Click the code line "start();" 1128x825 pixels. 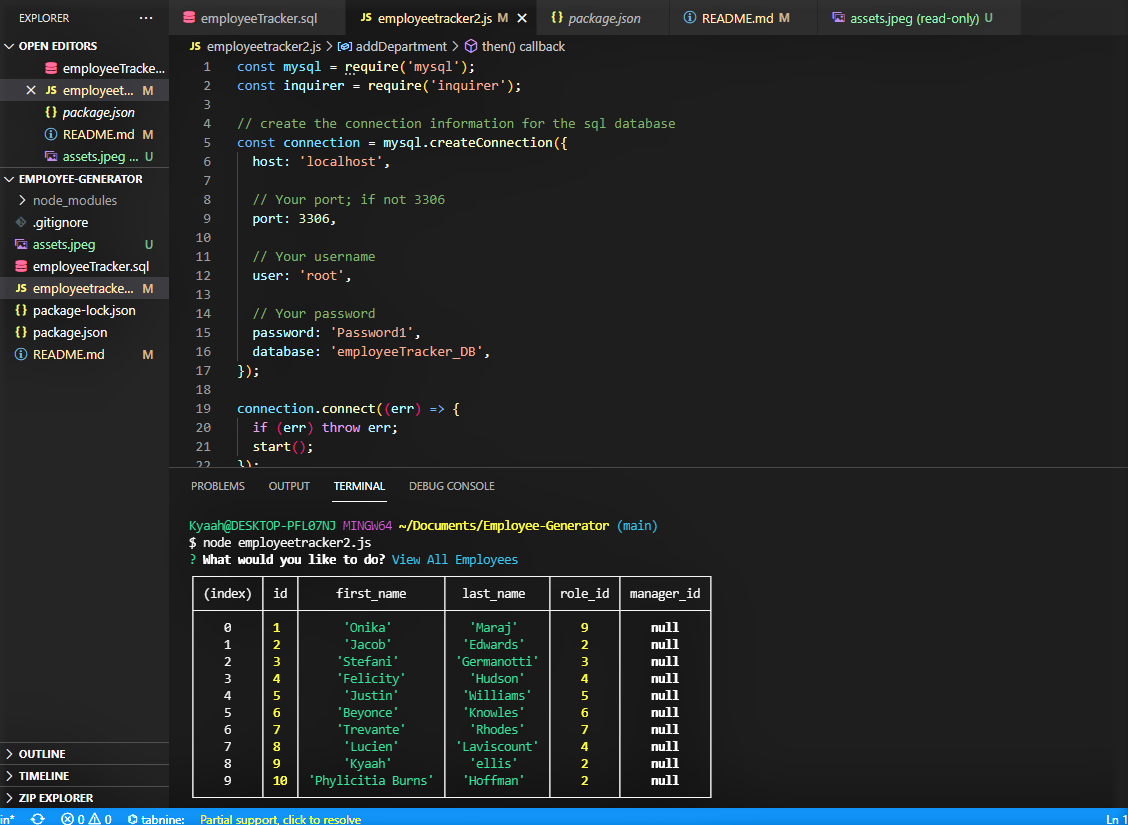tap(283, 447)
